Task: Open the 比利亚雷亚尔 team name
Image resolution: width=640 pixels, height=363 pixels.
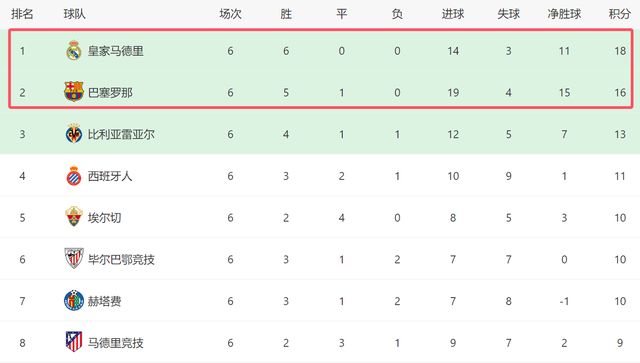Action: click(x=121, y=134)
